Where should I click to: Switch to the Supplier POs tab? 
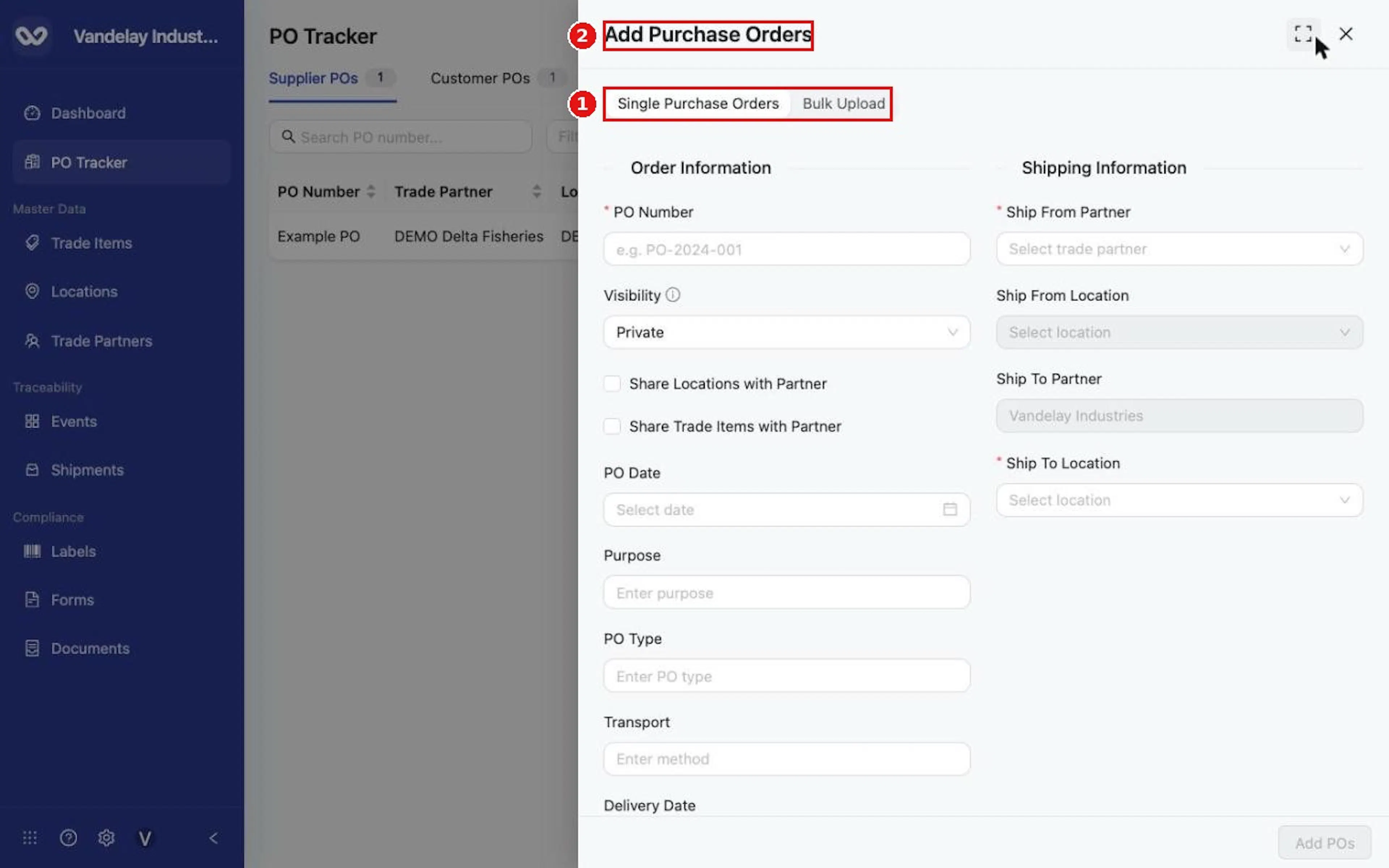pyautogui.click(x=332, y=78)
